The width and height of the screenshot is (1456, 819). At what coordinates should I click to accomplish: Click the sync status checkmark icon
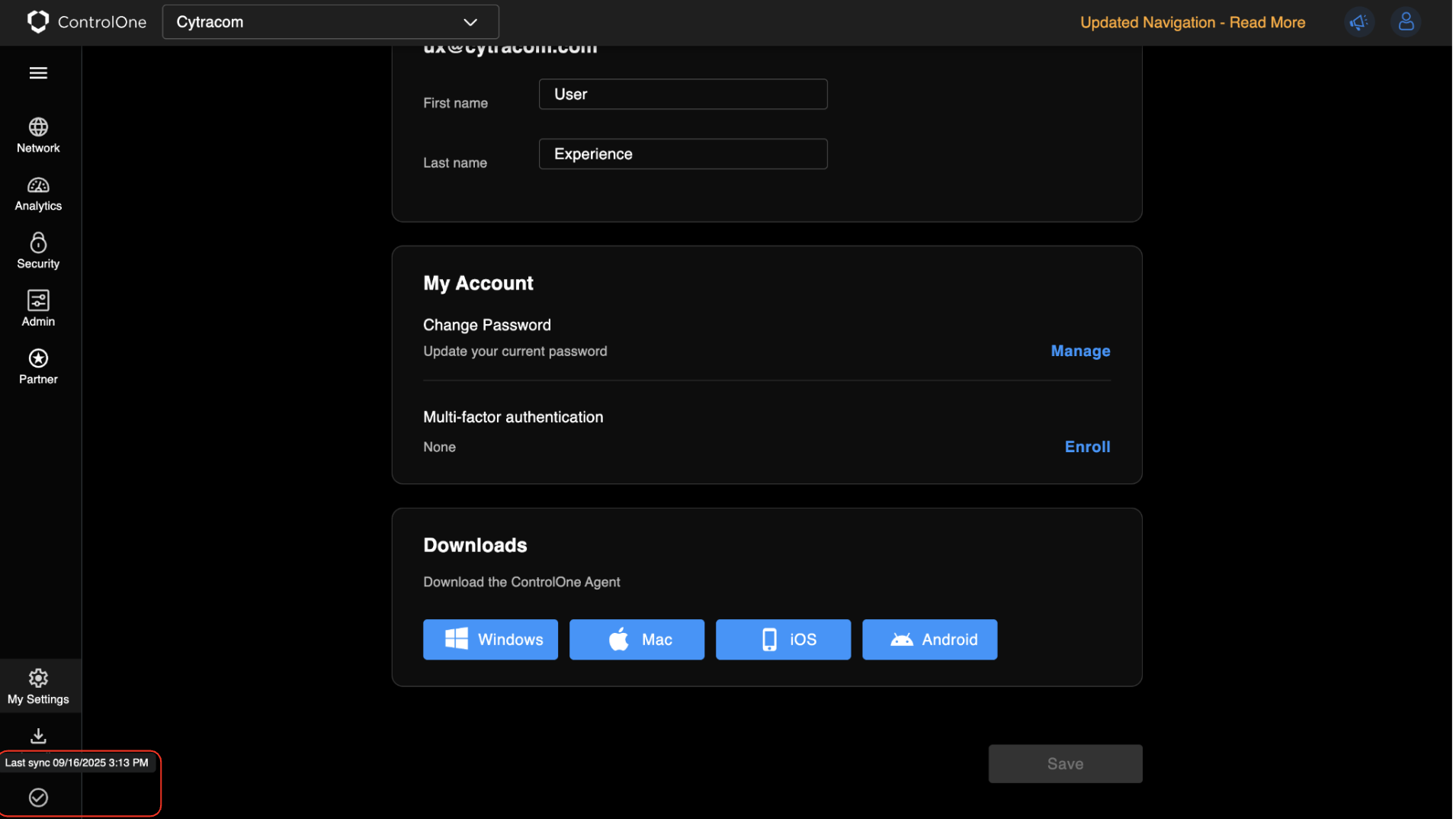pyautogui.click(x=38, y=797)
